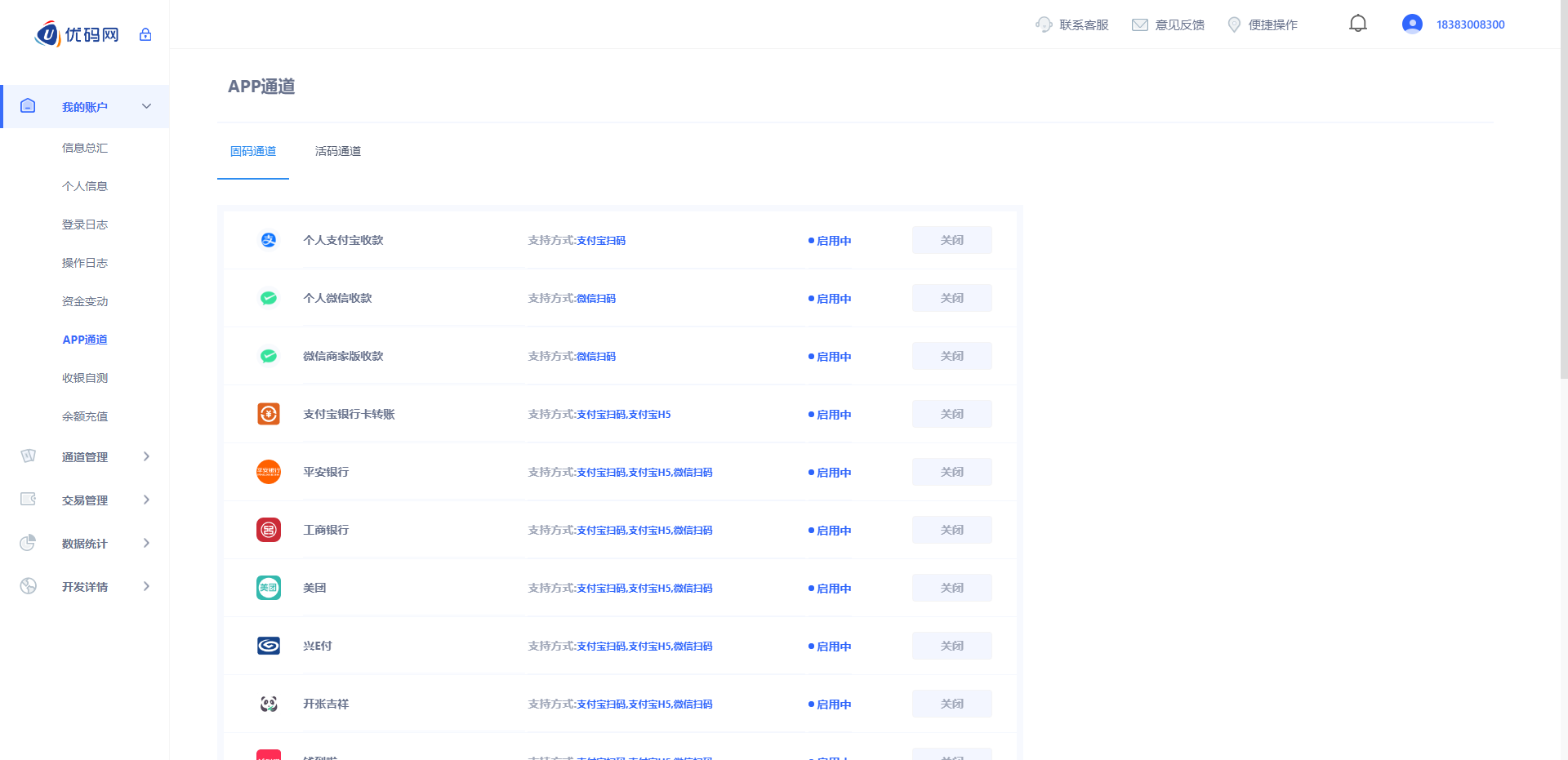Click the 便捷操作 location pin icon
The height and width of the screenshot is (760, 1568).
(x=1234, y=24)
